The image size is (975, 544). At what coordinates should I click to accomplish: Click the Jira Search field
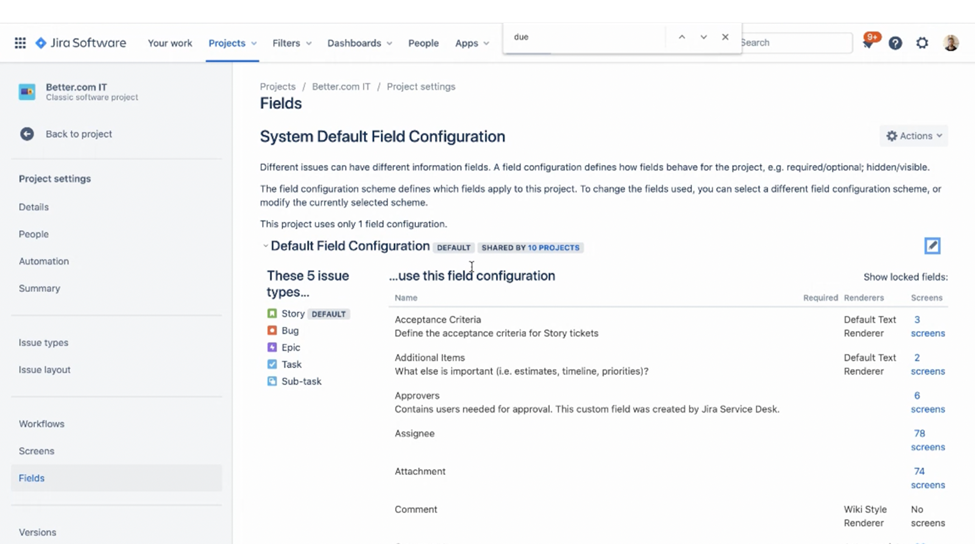click(796, 43)
